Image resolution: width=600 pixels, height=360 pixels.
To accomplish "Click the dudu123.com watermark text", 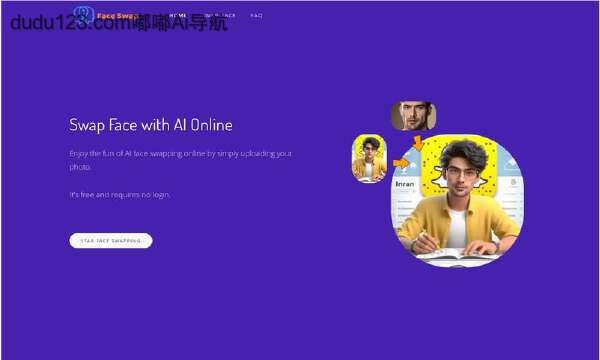I will coord(119,23).
